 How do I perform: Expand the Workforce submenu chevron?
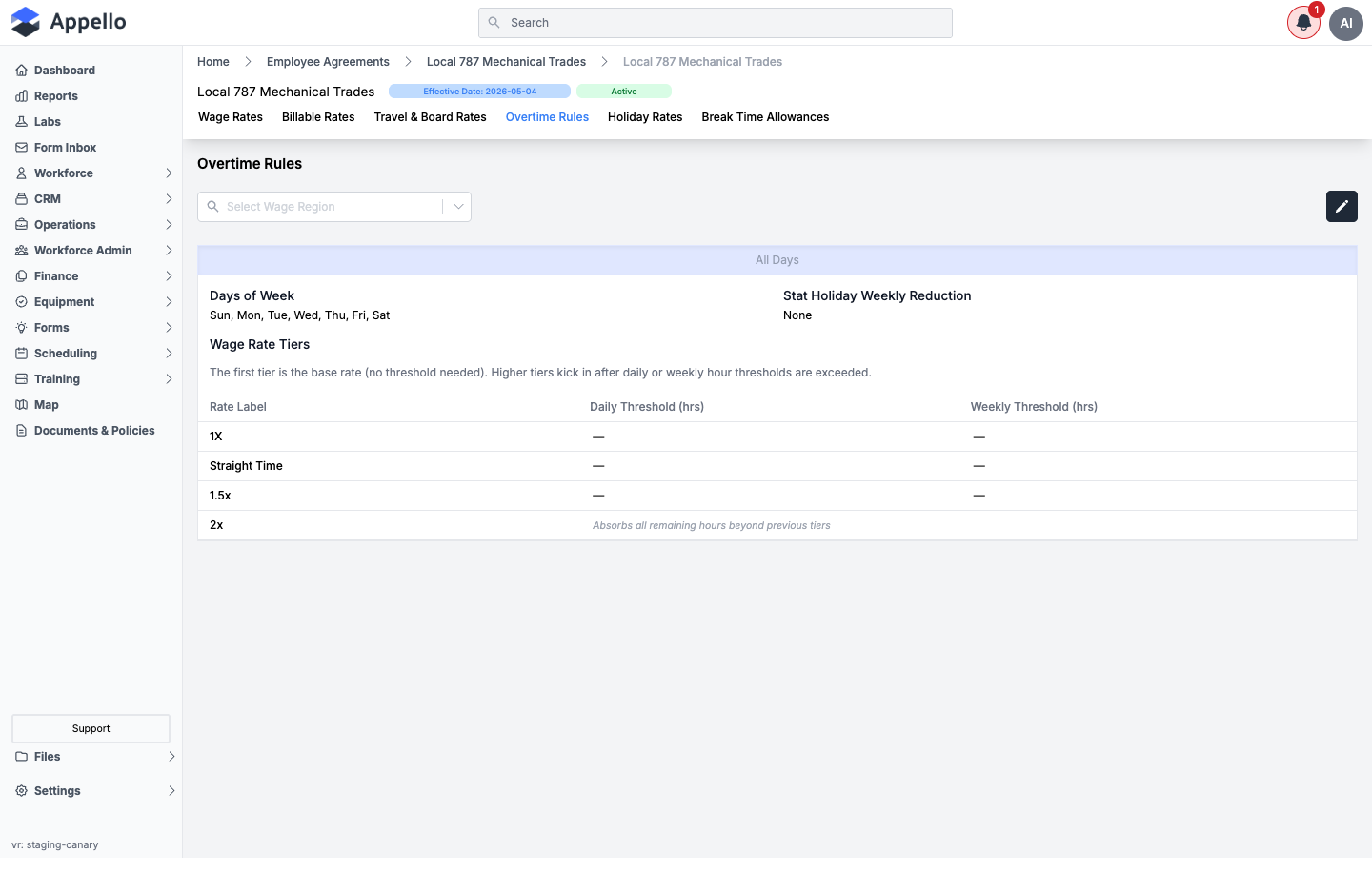point(169,173)
